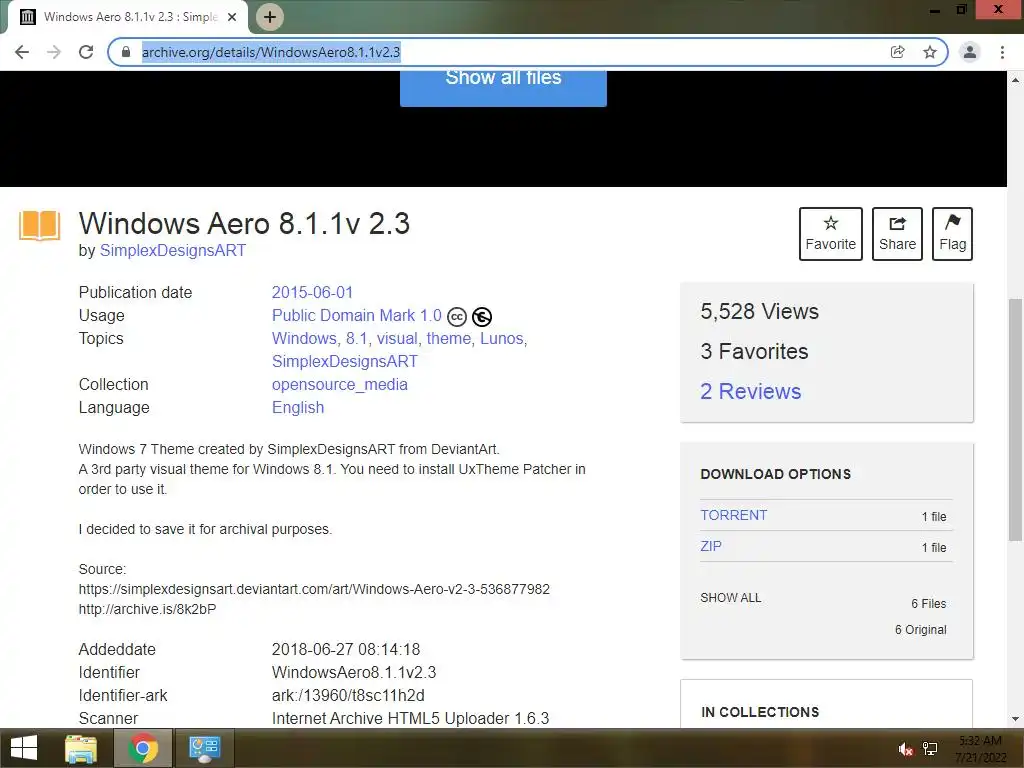Screen dimensions: 1024x768
Task: Click the http://archive.is/8k2bP text
Action: (147, 609)
